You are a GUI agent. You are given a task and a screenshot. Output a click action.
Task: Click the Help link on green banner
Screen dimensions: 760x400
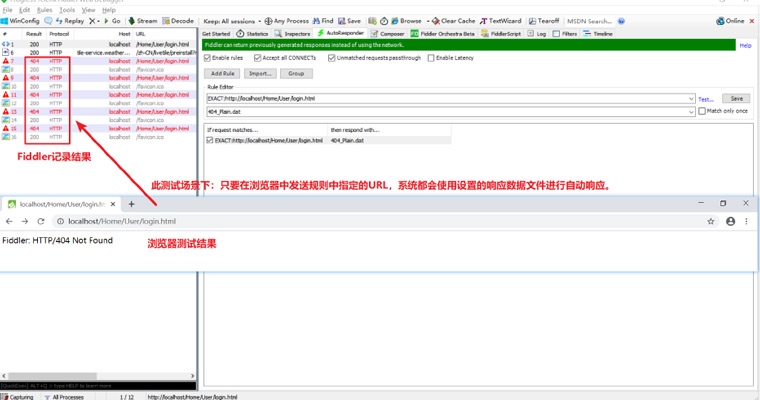pyautogui.click(x=745, y=46)
